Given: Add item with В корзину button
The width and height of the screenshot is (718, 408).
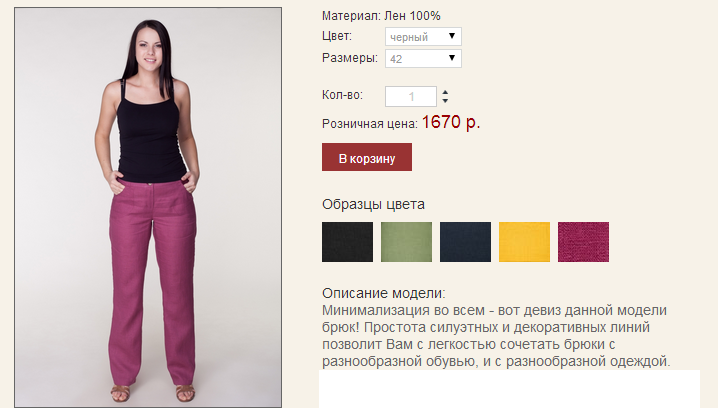Looking at the screenshot, I should point(367,157).
